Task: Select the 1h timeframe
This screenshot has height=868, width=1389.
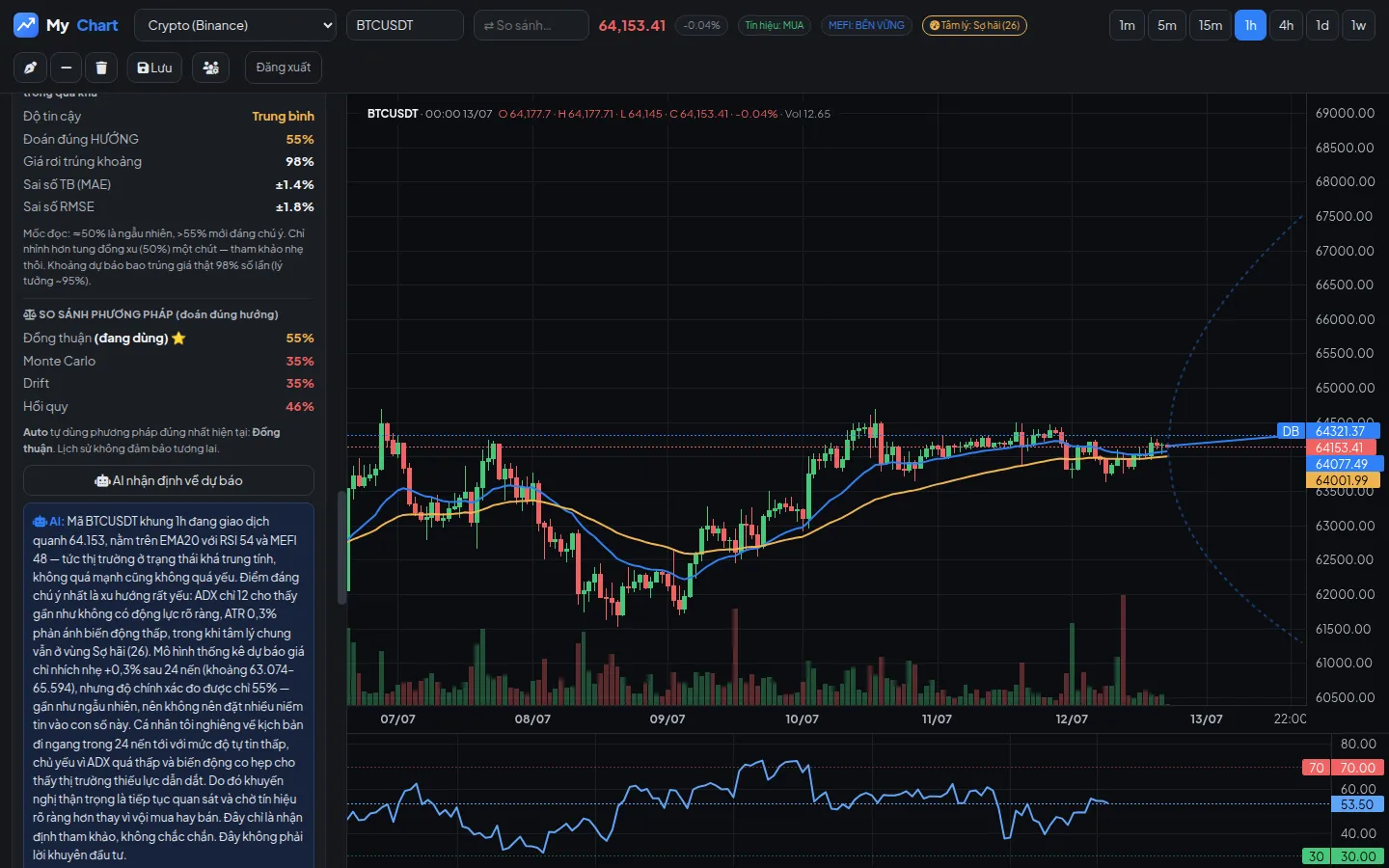Action: pyautogui.click(x=1250, y=25)
